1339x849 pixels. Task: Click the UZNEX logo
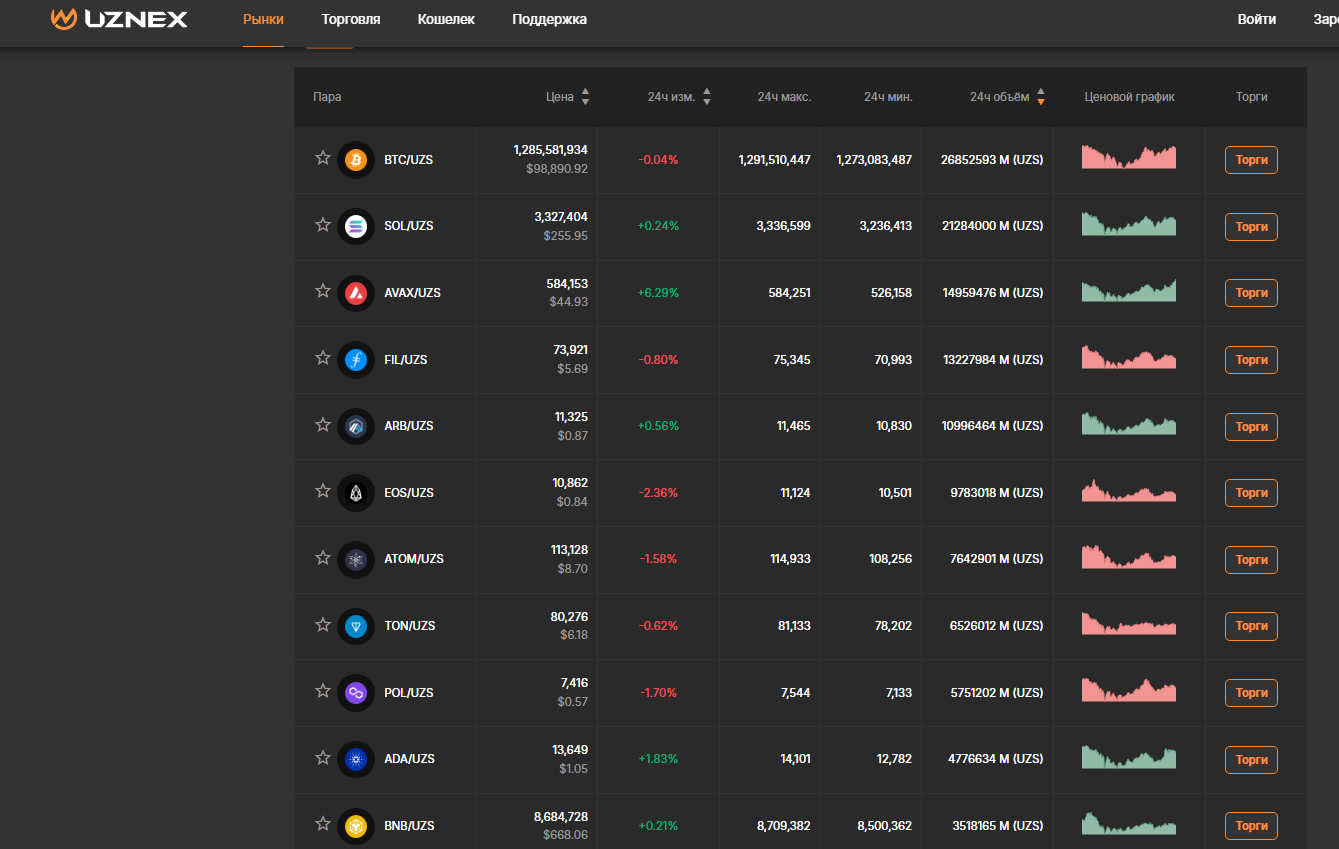(119, 19)
